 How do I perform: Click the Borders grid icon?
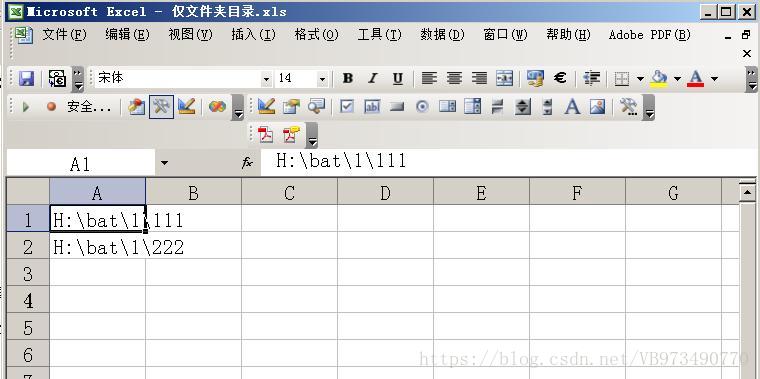pos(621,79)
